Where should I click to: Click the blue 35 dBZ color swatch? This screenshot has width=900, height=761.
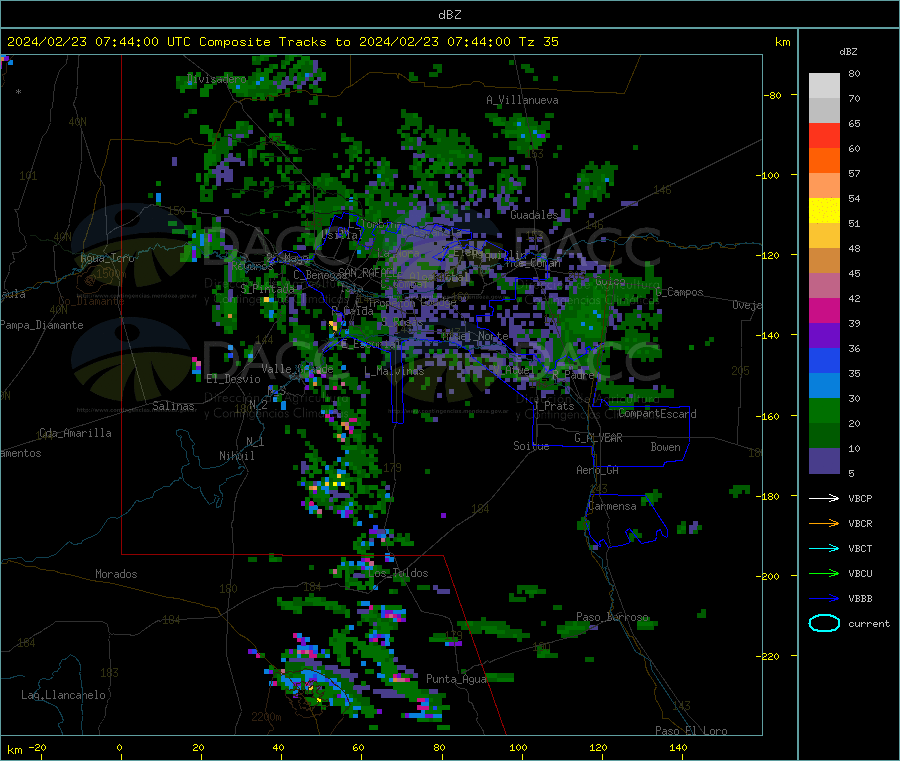point(824,360)
